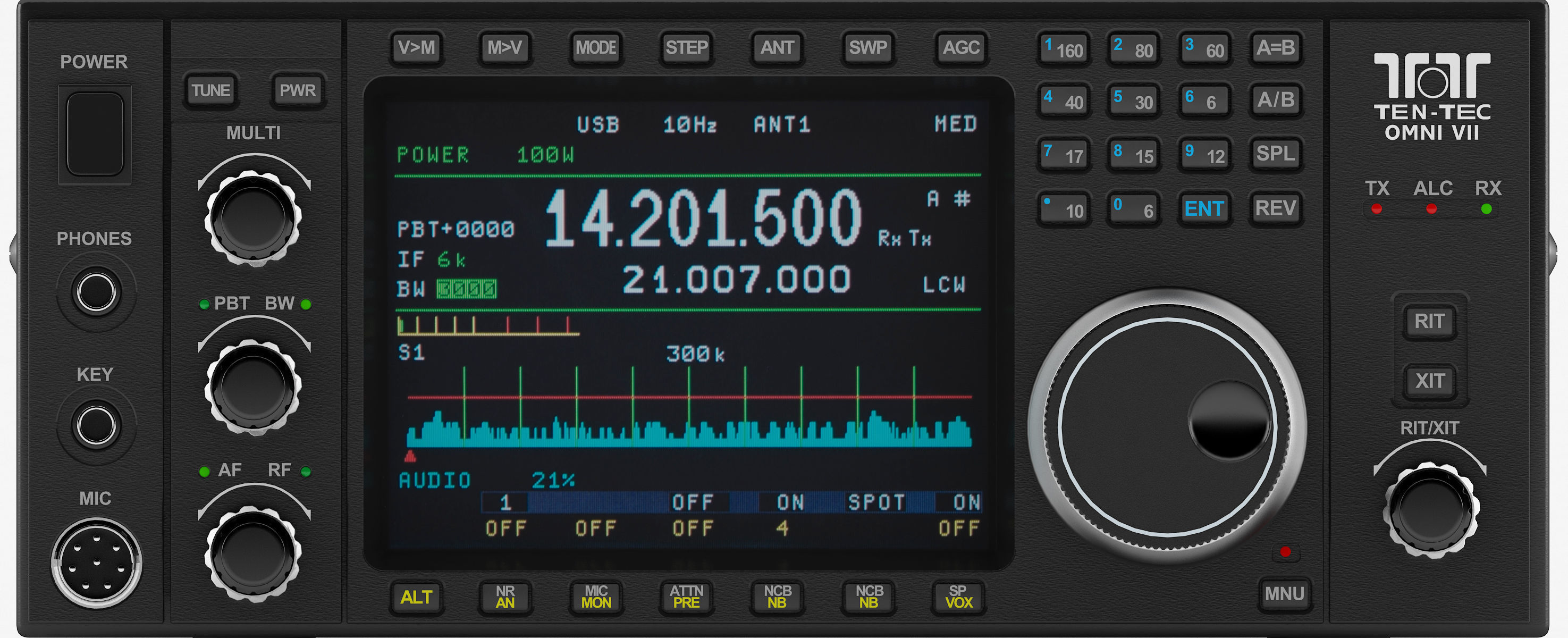Select the 10 meter decimal key
Screen dimensions: 1568x638
[1064, 209]
